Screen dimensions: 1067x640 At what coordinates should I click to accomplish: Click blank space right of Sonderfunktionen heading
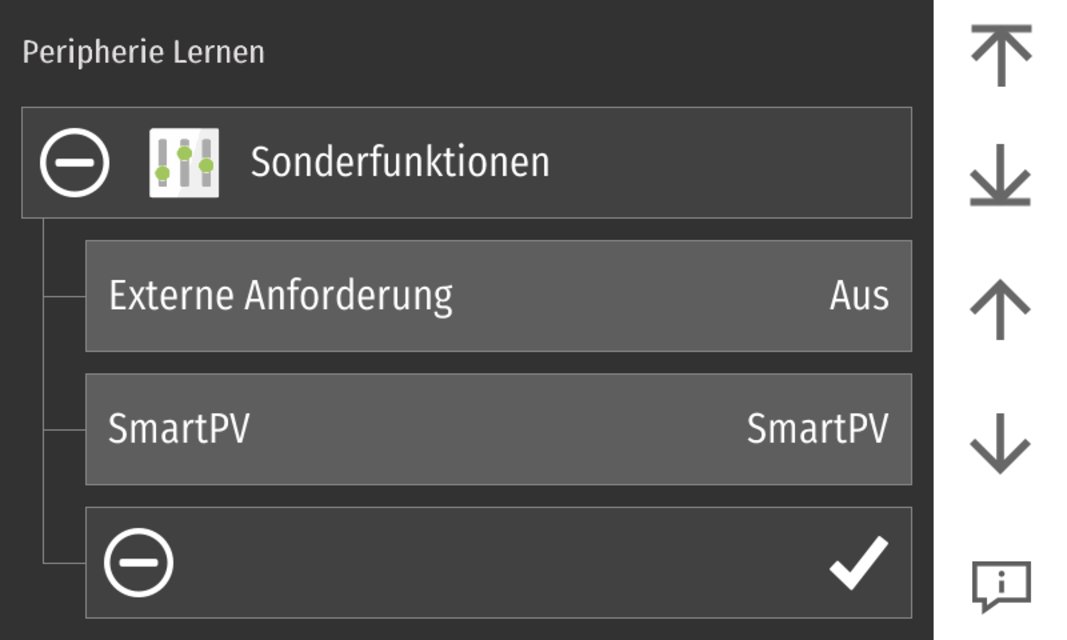click(730, 162)
